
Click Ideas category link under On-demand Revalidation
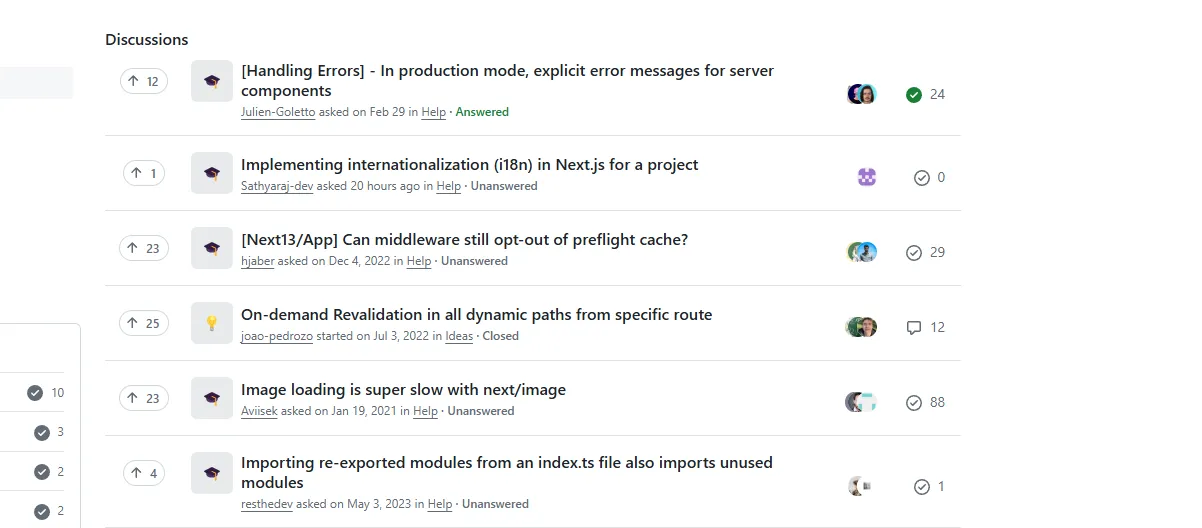pyautogui.click(x=459, y=336)
